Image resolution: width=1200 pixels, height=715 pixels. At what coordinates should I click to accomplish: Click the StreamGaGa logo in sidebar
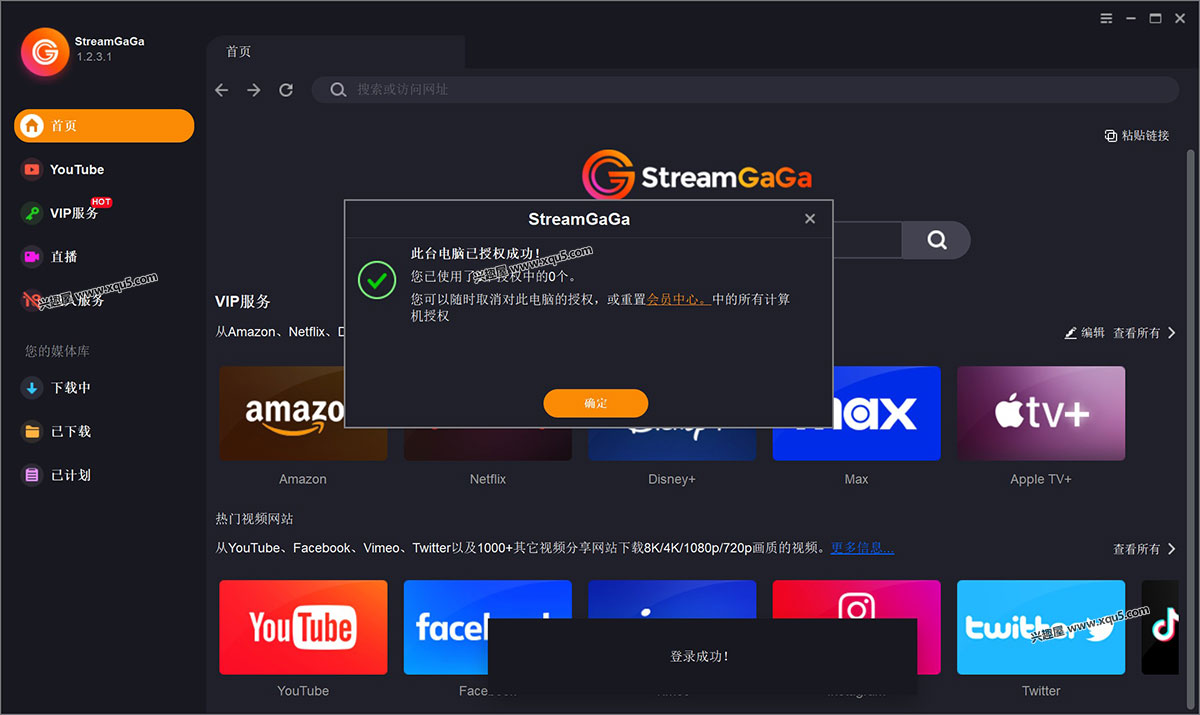[44, 50]
